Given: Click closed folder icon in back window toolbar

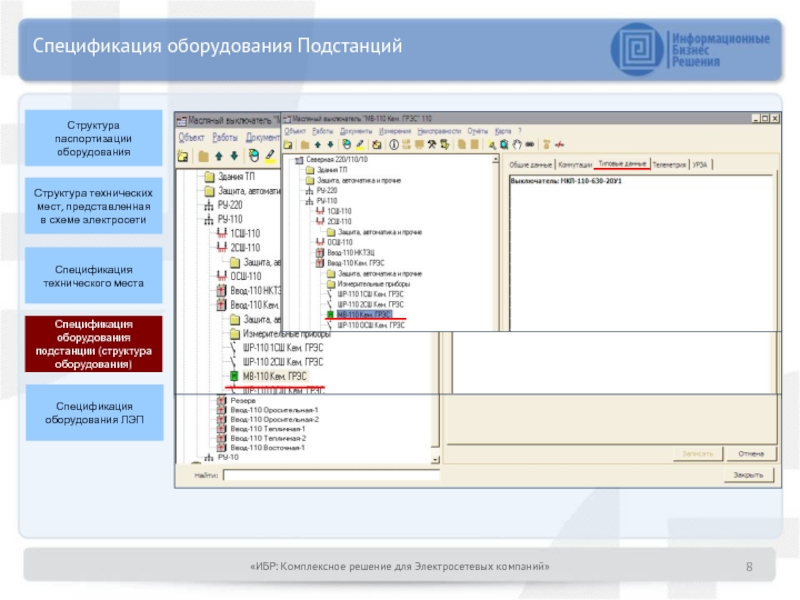Looking at the screenshot, I should coord(203,156).
